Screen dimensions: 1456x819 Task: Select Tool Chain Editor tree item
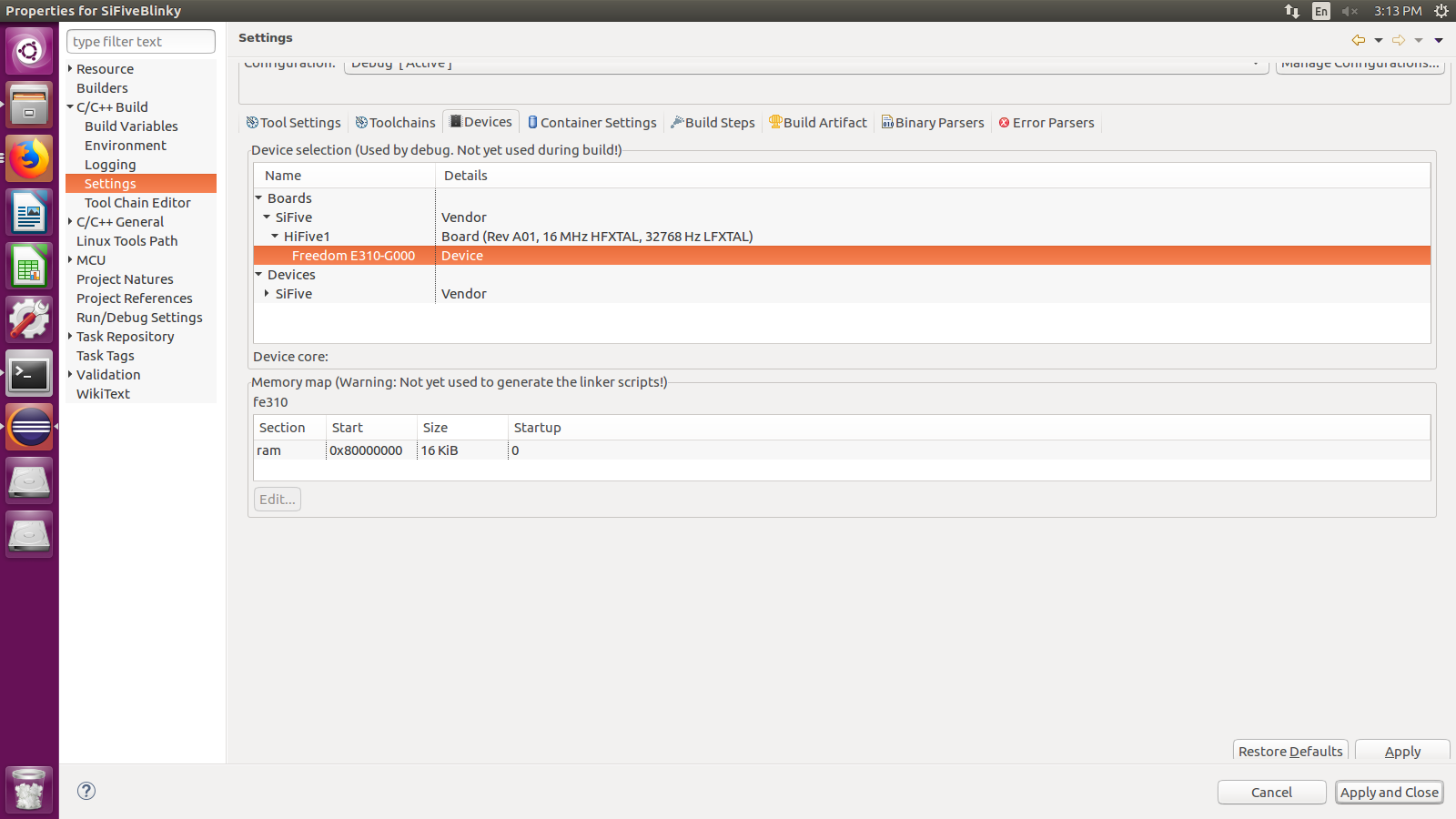[x=137, y=203]
